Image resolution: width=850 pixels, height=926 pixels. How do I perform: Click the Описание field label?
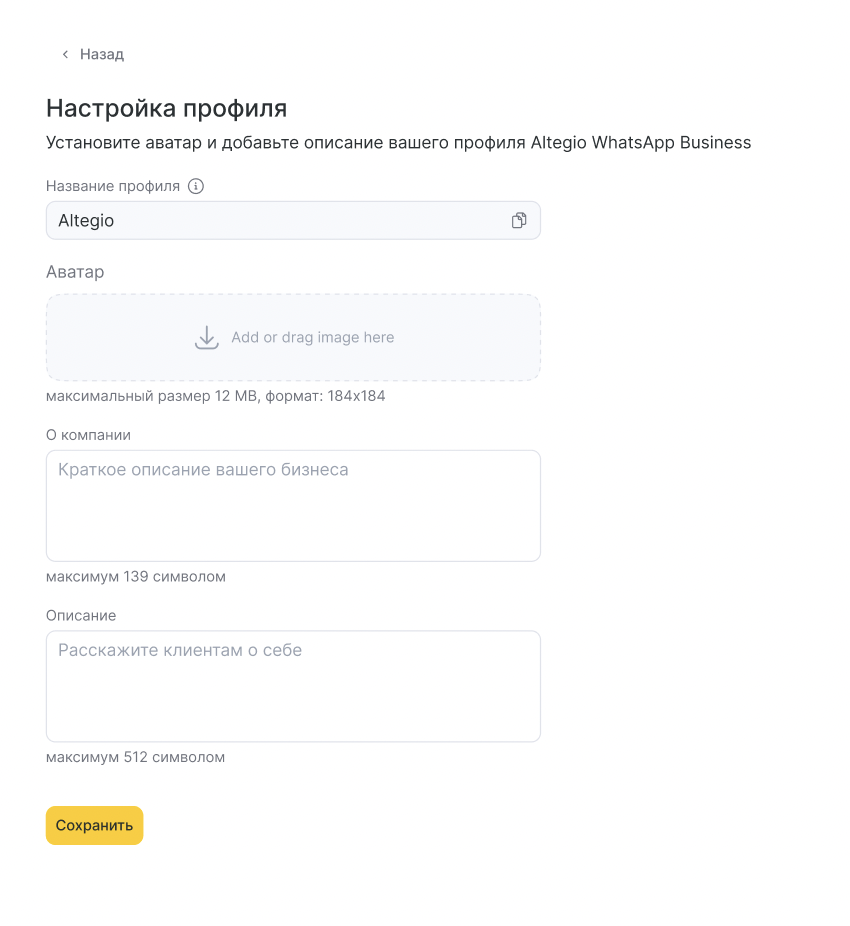(x=81, y=615)
